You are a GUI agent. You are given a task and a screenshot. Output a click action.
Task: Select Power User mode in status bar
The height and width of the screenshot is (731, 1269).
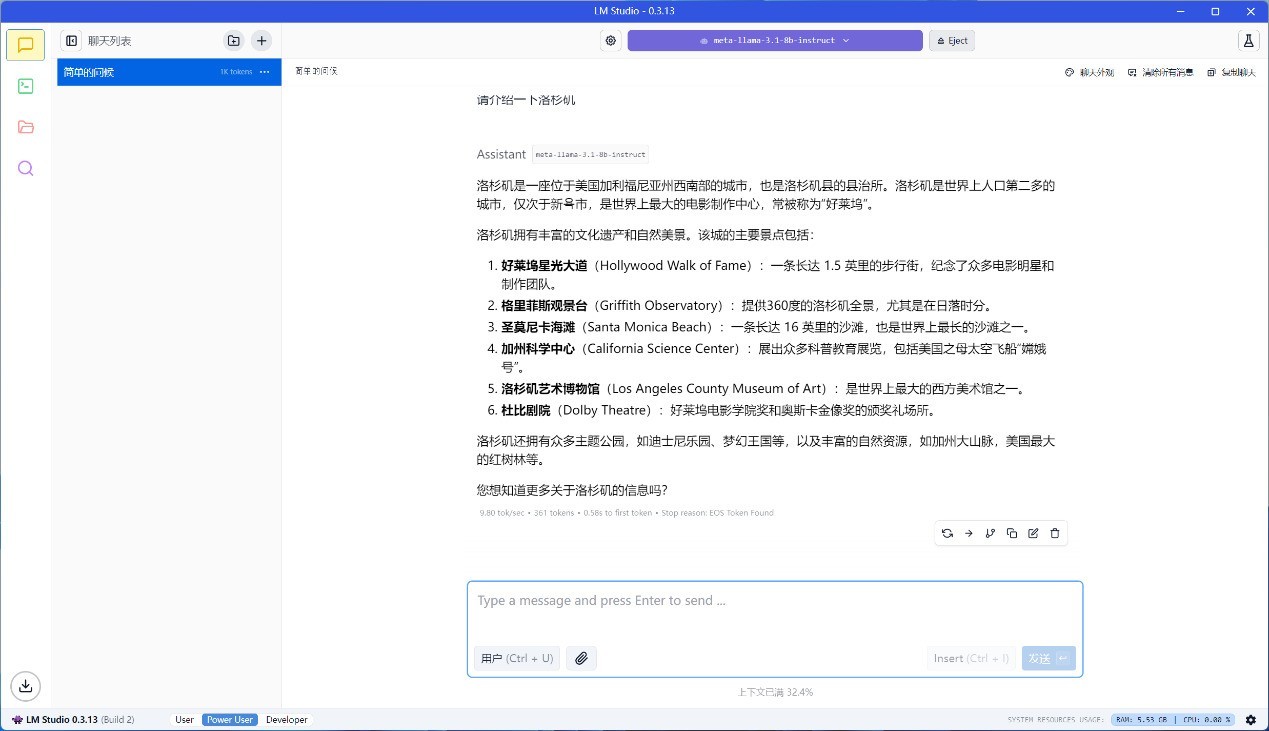click(230, 720)
